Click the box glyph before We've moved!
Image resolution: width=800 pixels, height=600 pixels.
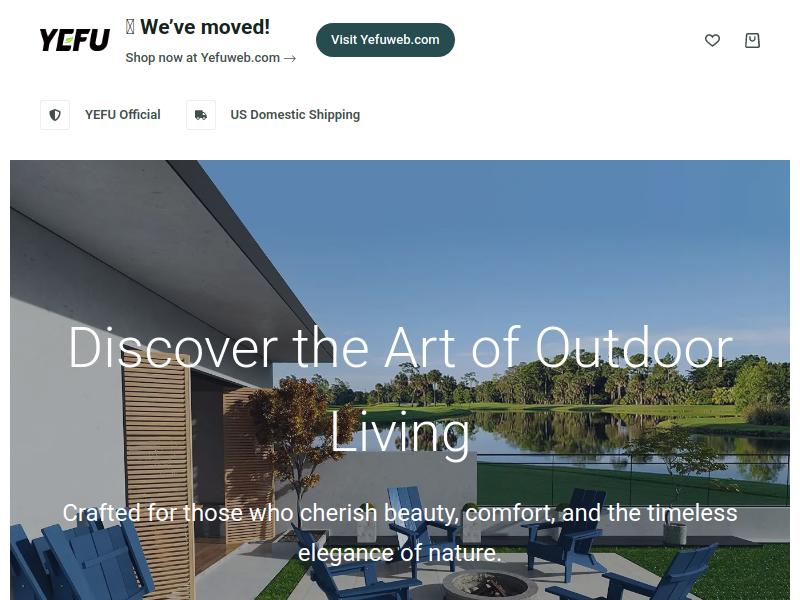130,27
